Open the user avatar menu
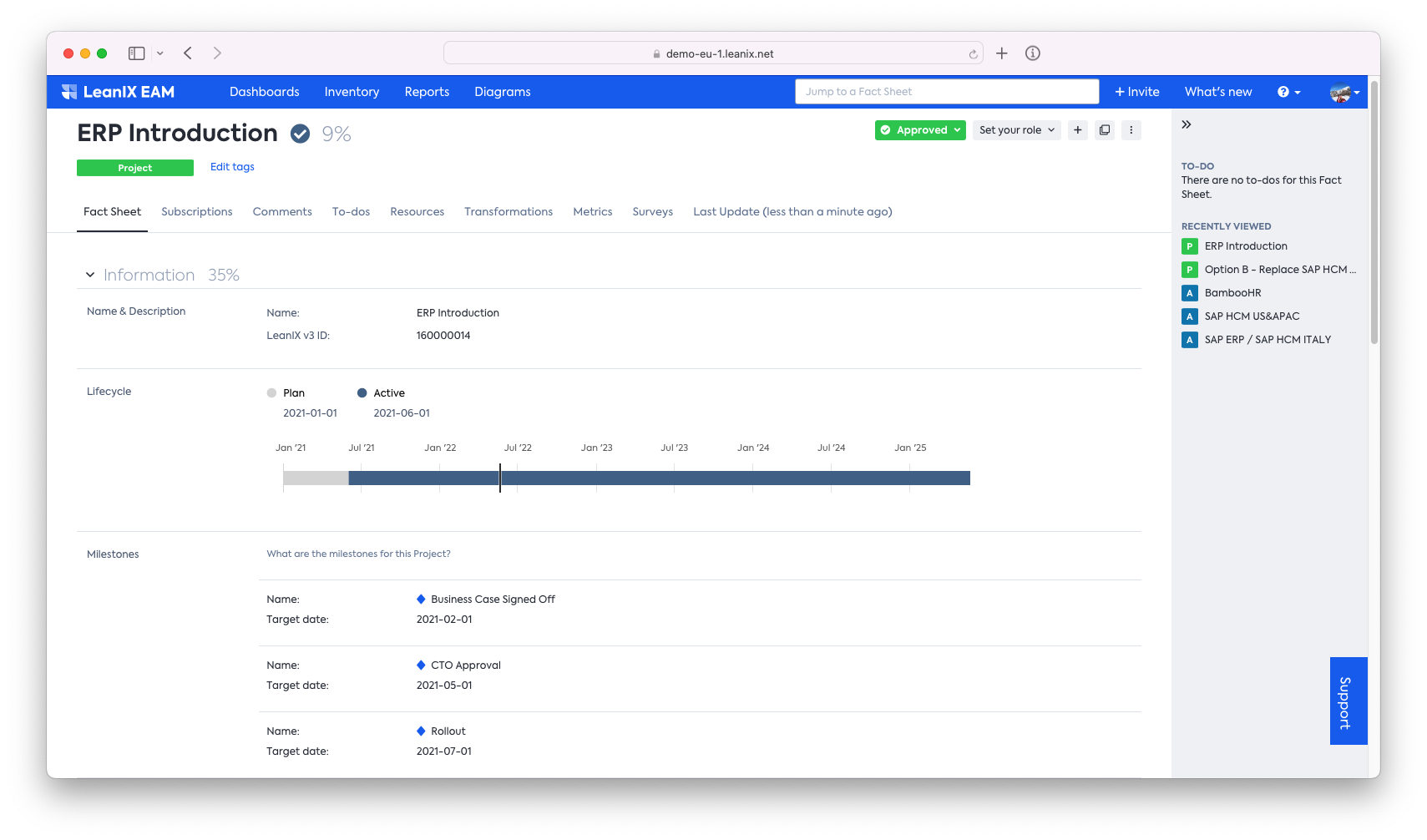This screenshot has width=1427, height=840. click(x=1344, y=93)
